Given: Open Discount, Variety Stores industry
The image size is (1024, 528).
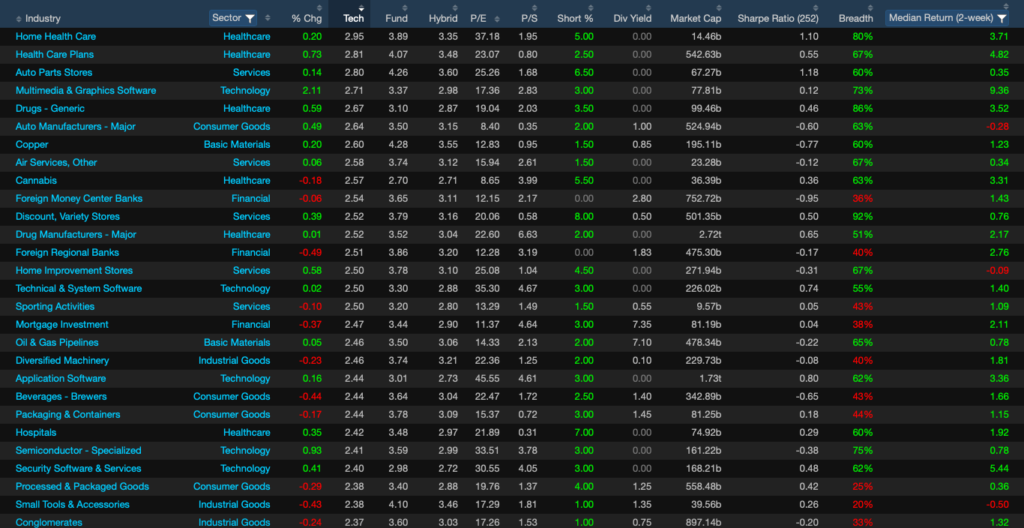Looking at the screenshot, I should (x=67, y=216).
